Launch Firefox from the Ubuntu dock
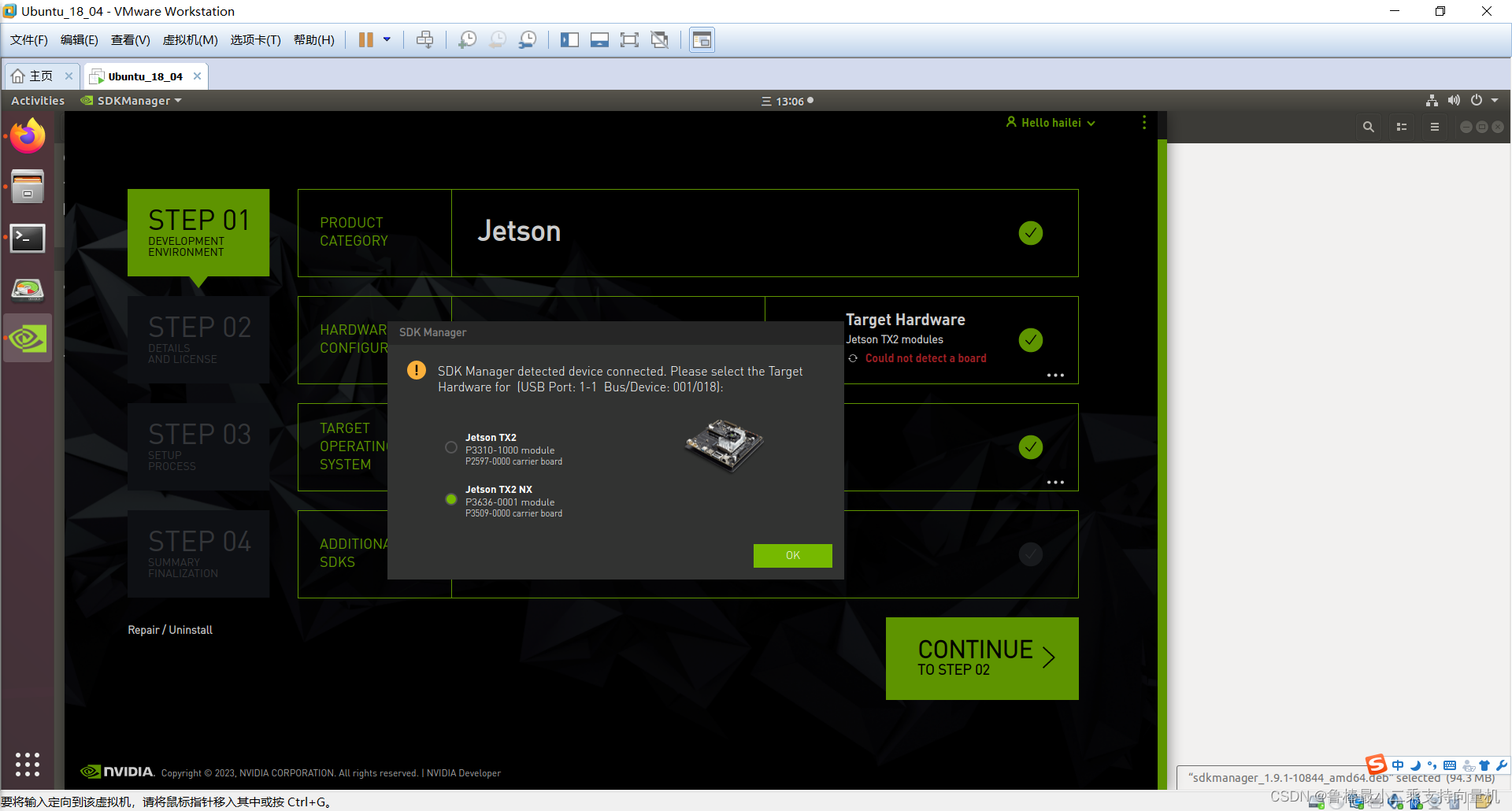1512x811 pixels. (x=28, y=135)
